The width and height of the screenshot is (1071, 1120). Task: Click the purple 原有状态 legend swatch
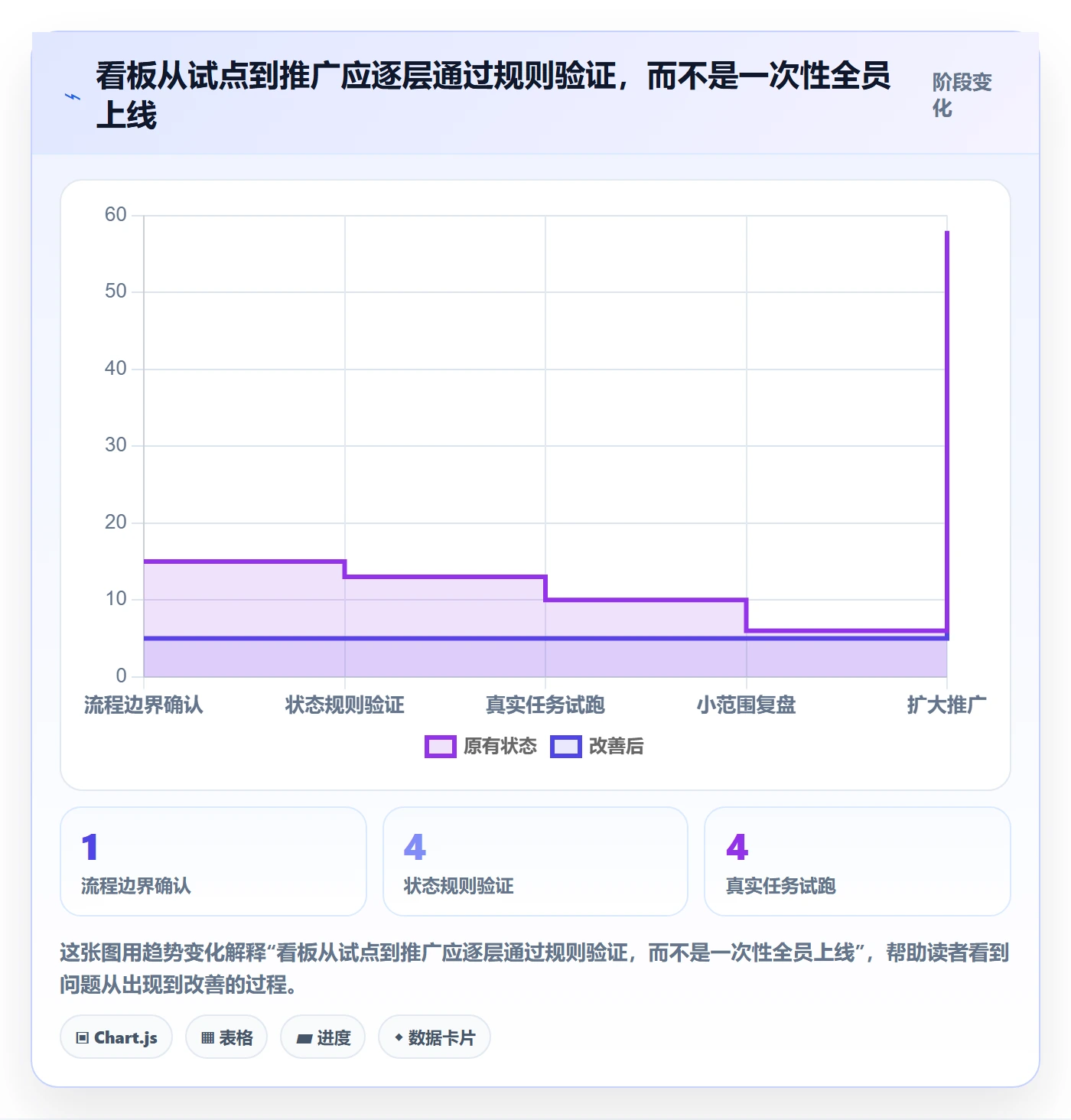coord(441,747)
